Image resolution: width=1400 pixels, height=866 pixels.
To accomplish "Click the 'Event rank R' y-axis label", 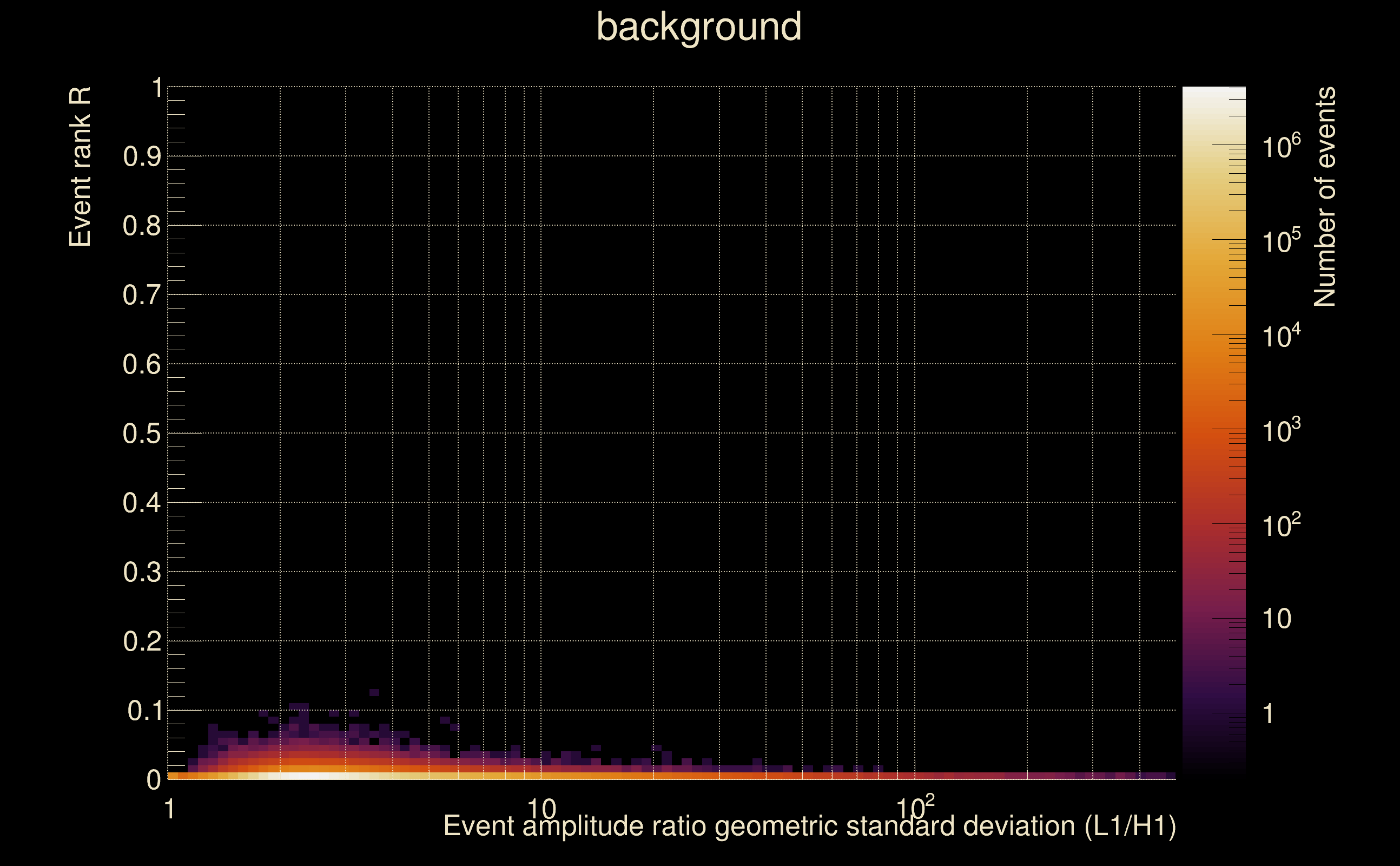I will (80, 167).
